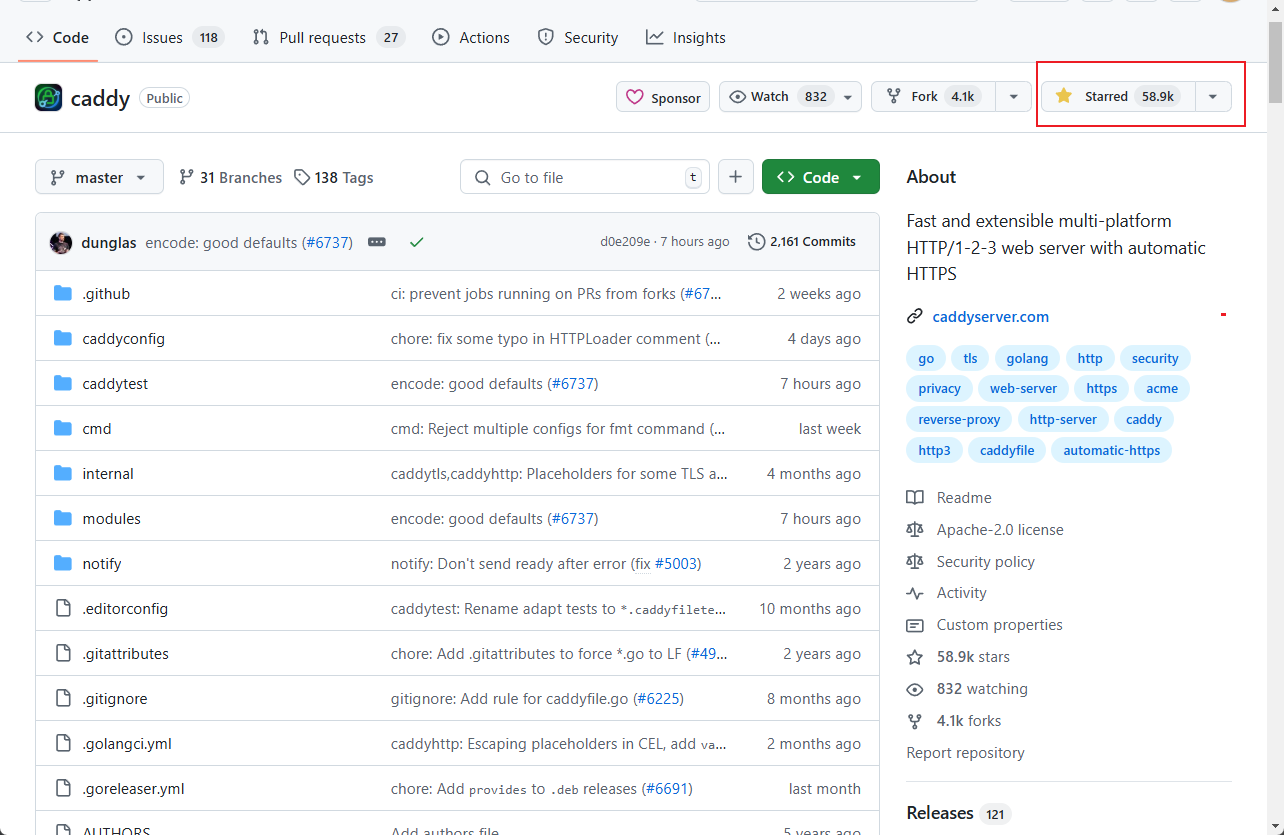Go to Pull requests tab
The image size is (1284, 835).
point(327,37)
